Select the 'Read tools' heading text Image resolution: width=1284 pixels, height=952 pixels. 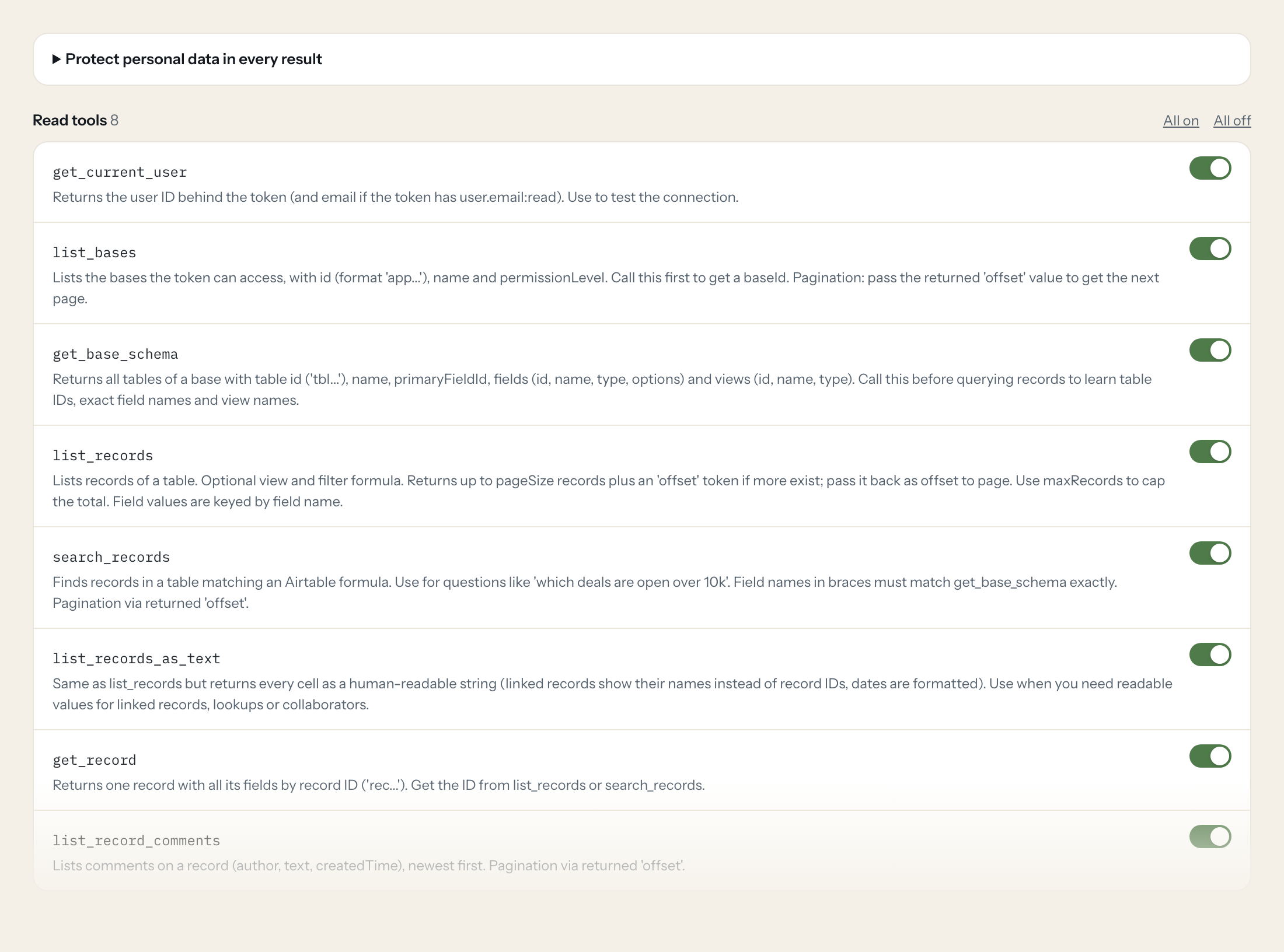69,120
